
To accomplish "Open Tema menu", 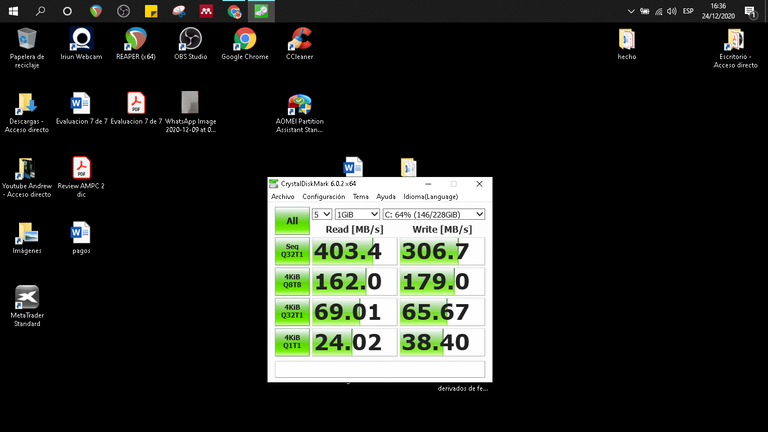I will (360, 196).
